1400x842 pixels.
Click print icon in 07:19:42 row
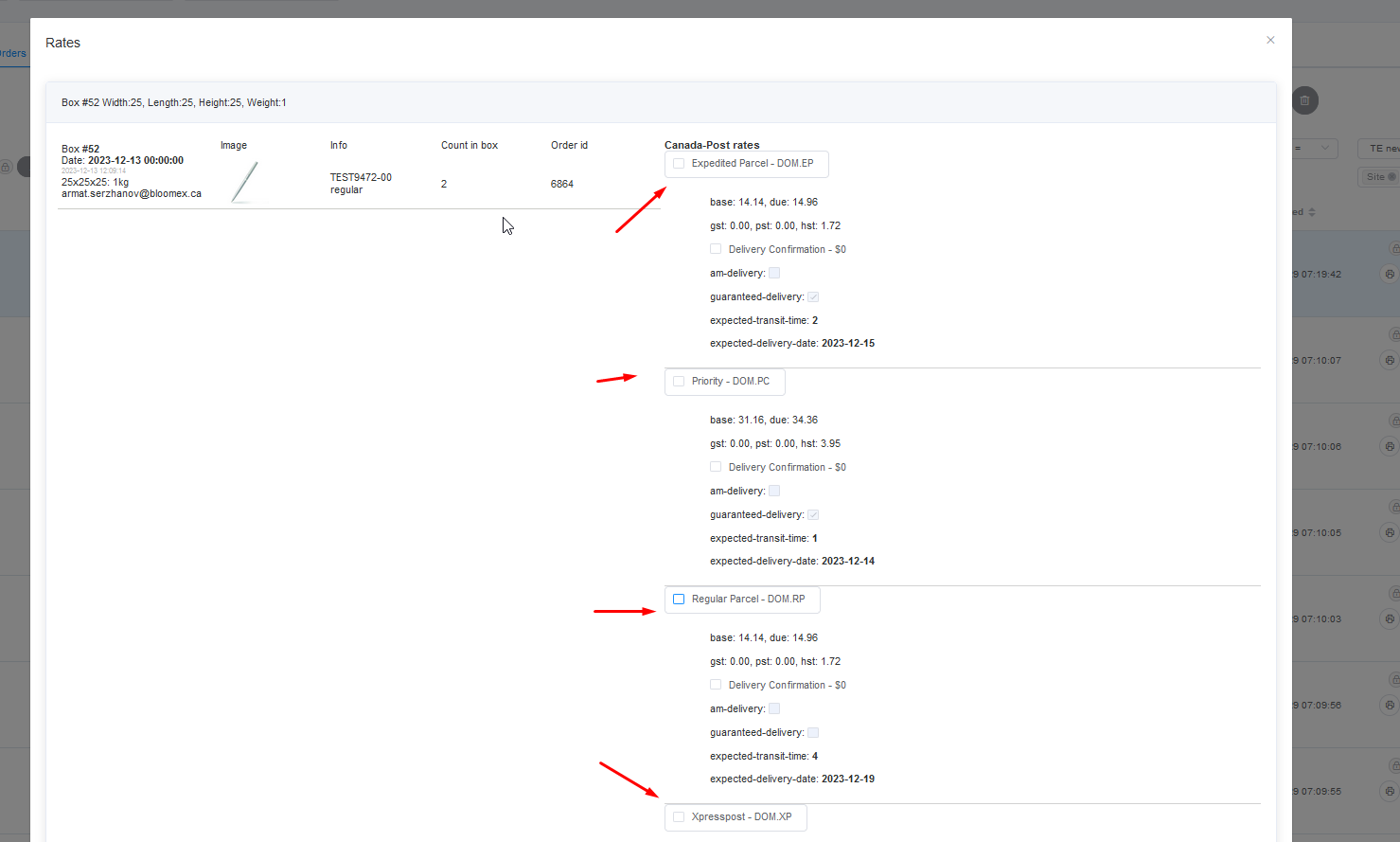click(x=1389, y=274)
